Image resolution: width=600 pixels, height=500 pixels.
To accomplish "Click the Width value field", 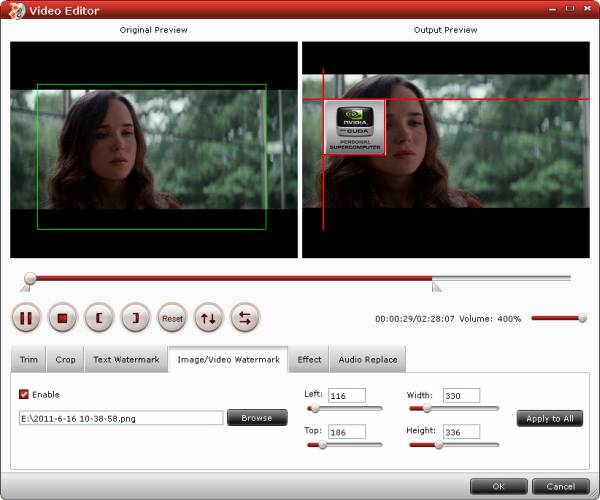I will point(461,396).
